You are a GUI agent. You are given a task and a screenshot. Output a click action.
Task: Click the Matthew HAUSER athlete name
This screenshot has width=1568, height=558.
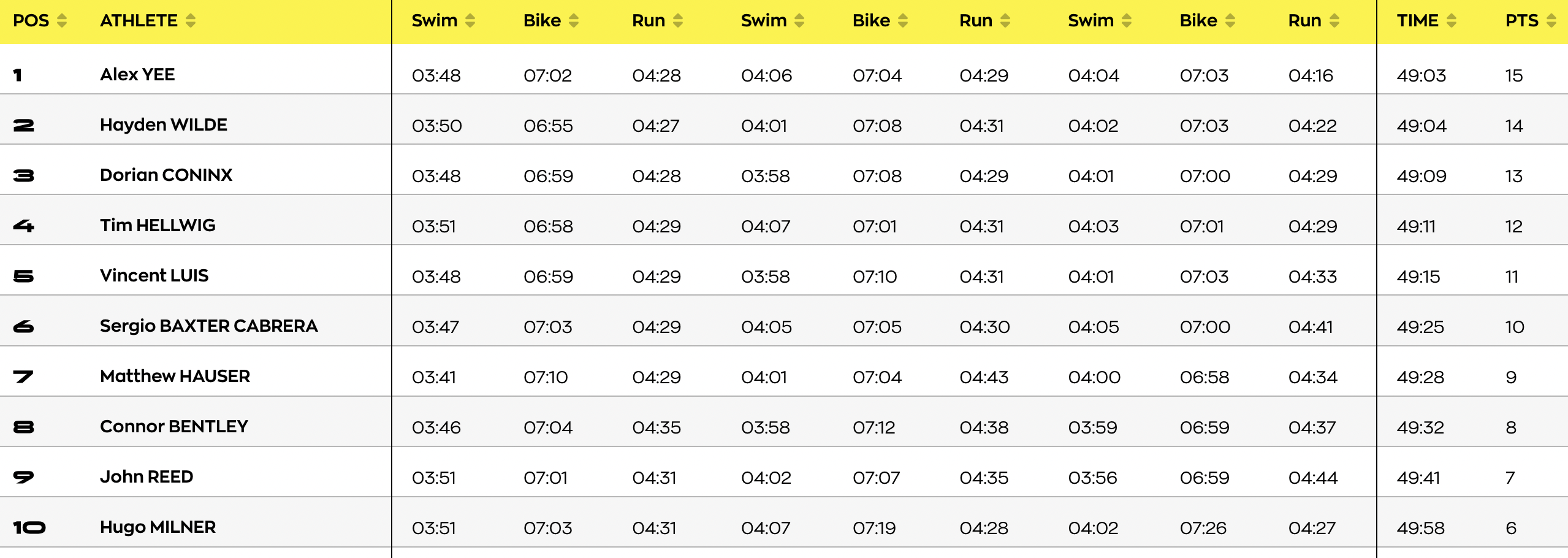(x=175, y=376)
